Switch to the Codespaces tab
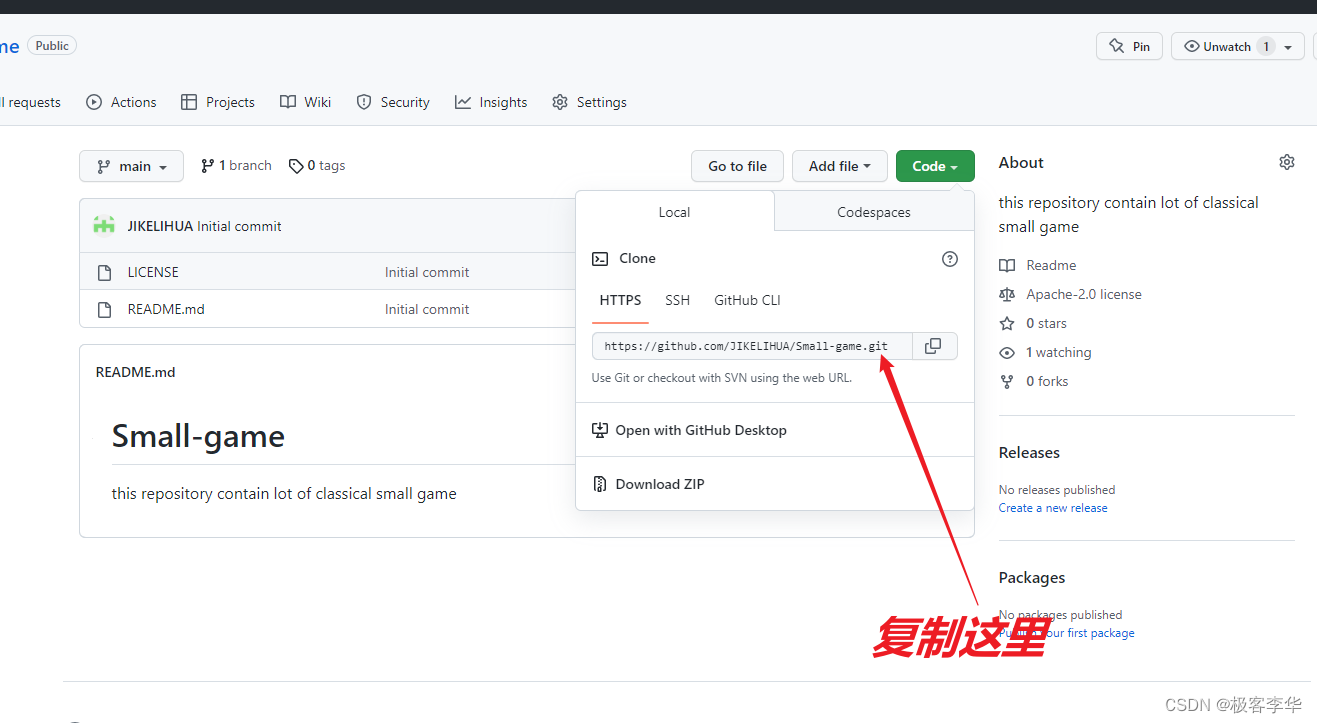Image resolution: width=1317 pixels, height=723 pixels. click(x=874, y=212)
